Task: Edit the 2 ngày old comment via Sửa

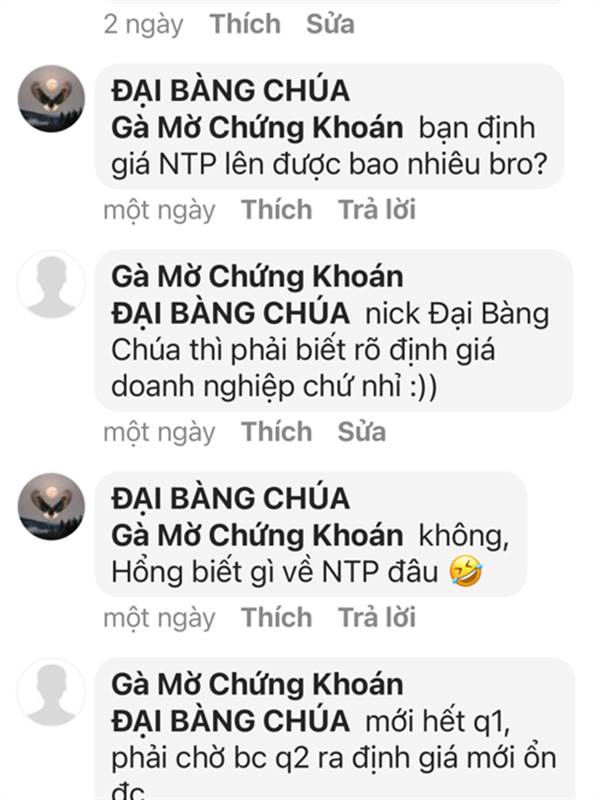Action: coord(330,24)
